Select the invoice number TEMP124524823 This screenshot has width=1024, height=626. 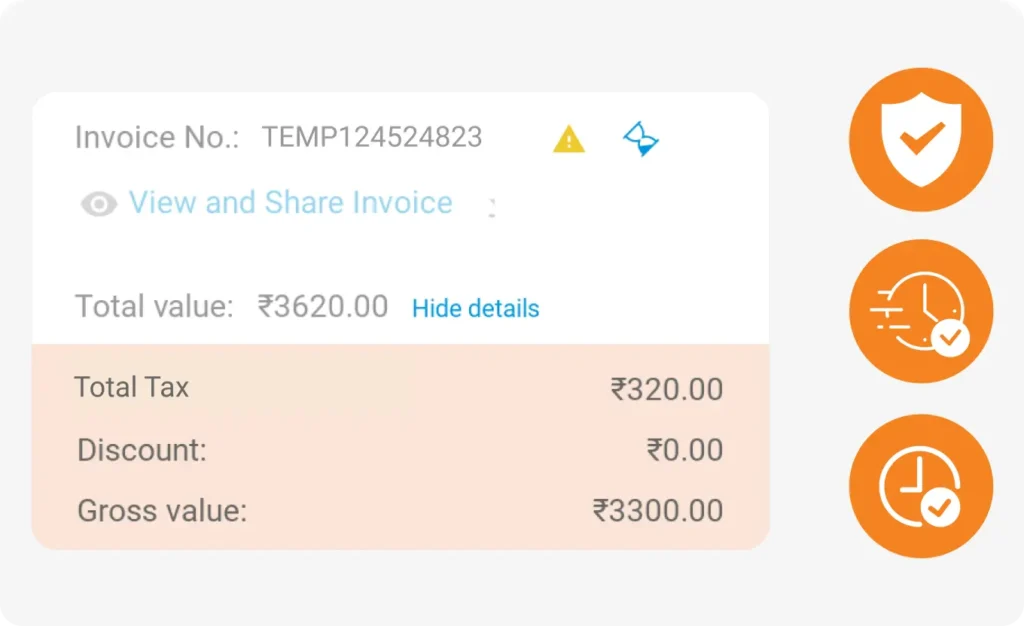click(x=372, y=137)
